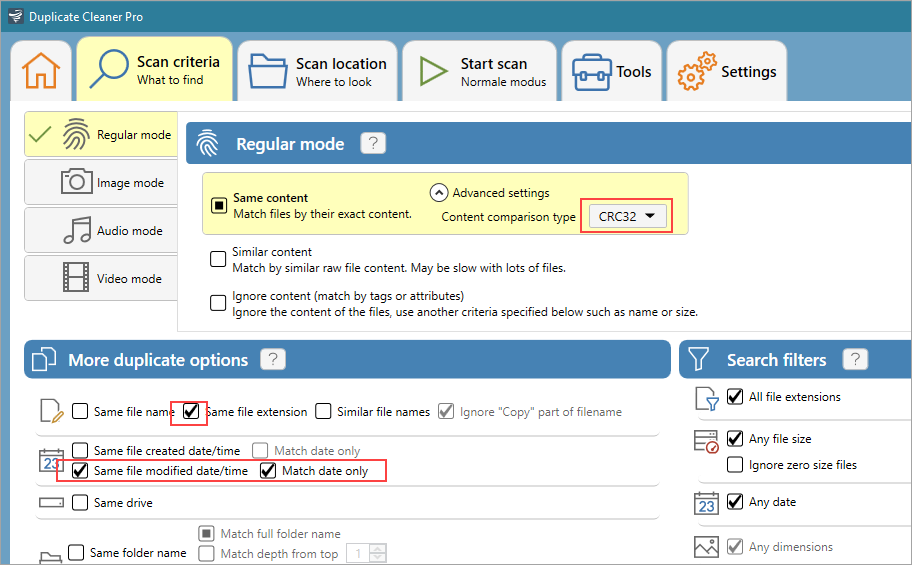Viewport: 912px width, 565px height.
Task: Open help icon next to Search filters
Action: coord(855,360)
